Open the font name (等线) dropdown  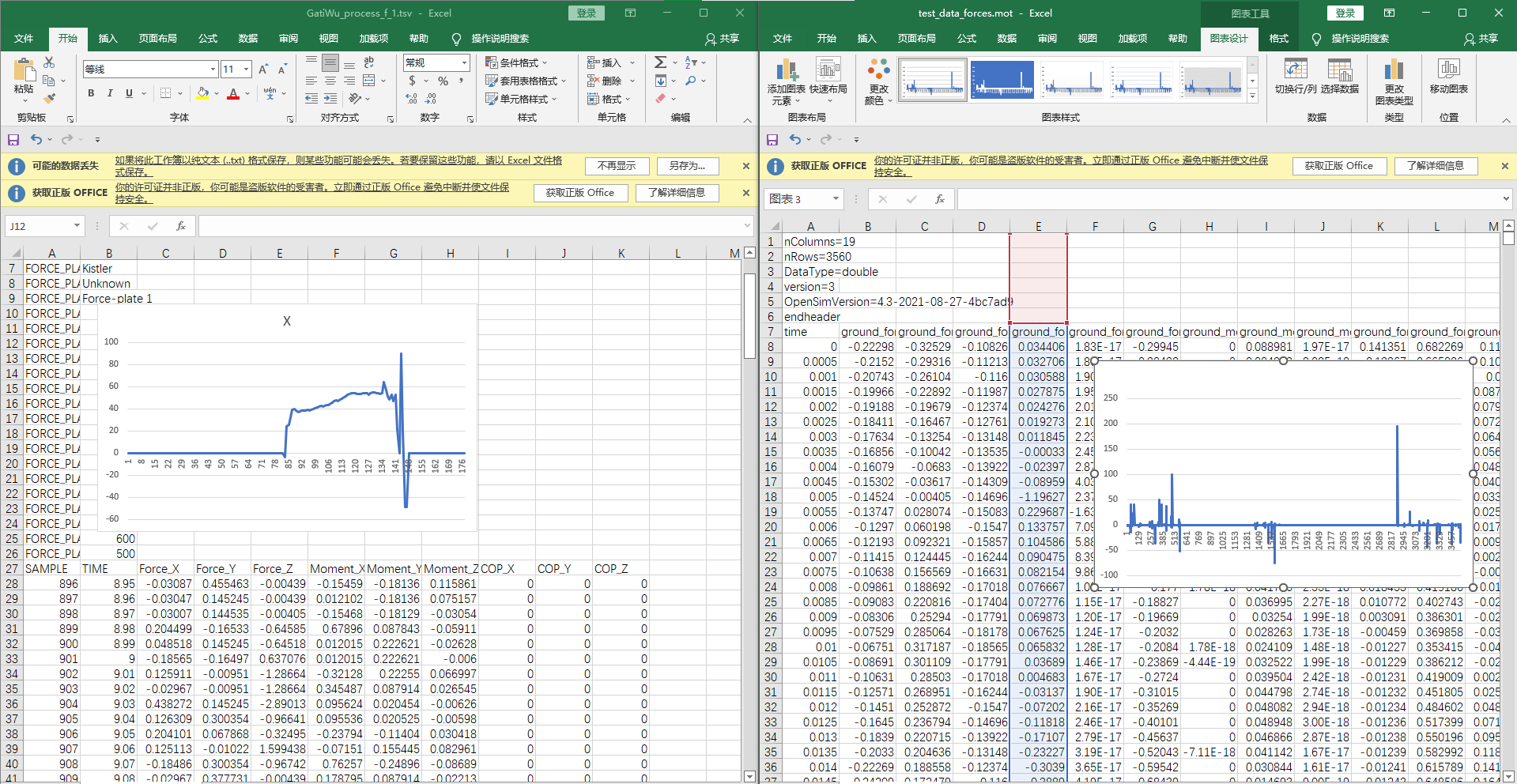[x=213, y=70]
